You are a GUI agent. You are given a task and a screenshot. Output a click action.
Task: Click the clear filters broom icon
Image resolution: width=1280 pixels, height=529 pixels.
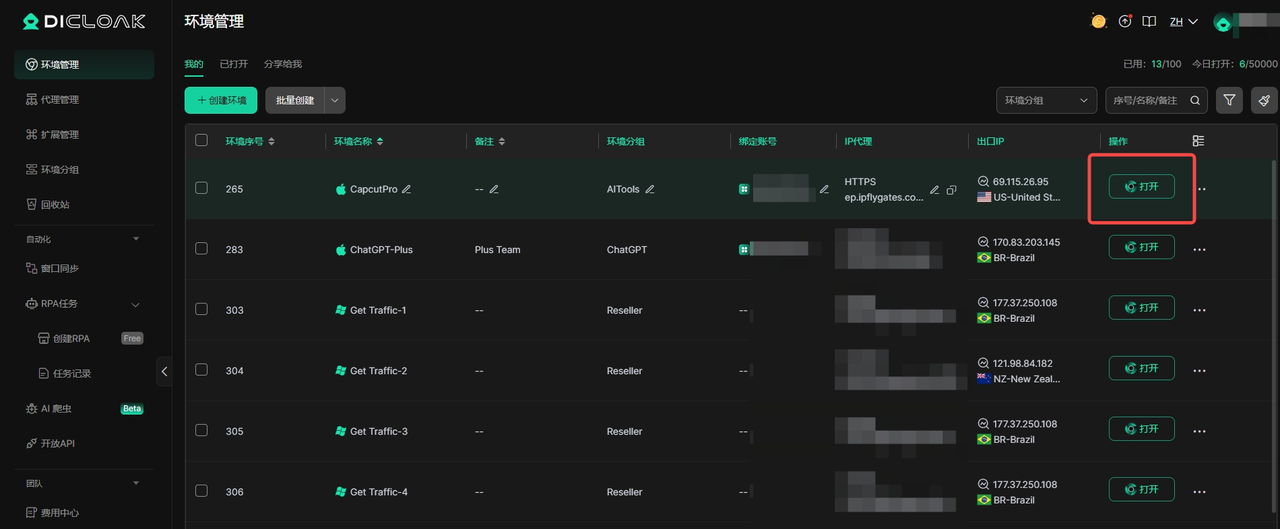tap(1264, 100)
